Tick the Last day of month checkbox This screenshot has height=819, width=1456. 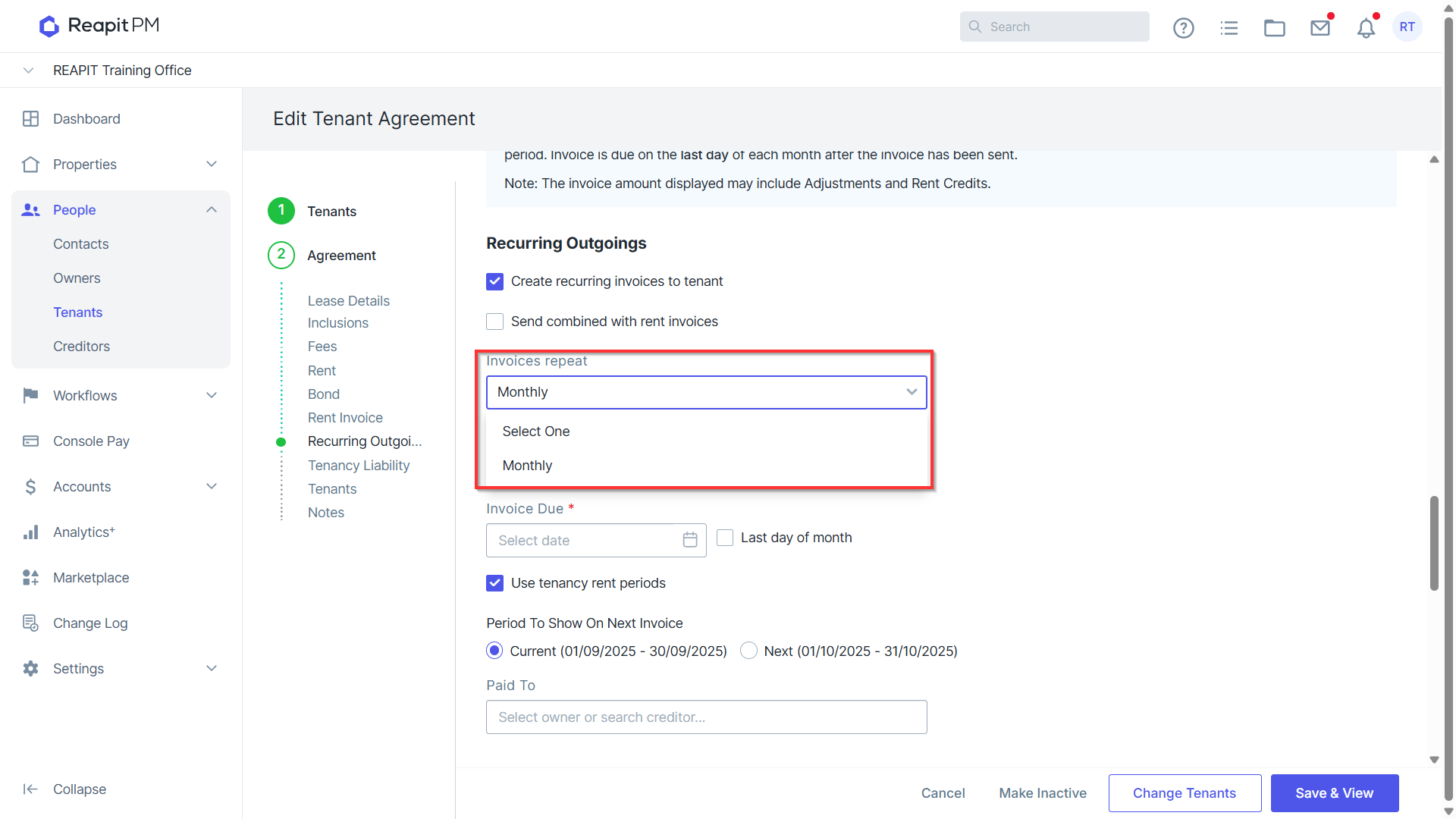tap(725, 538)
